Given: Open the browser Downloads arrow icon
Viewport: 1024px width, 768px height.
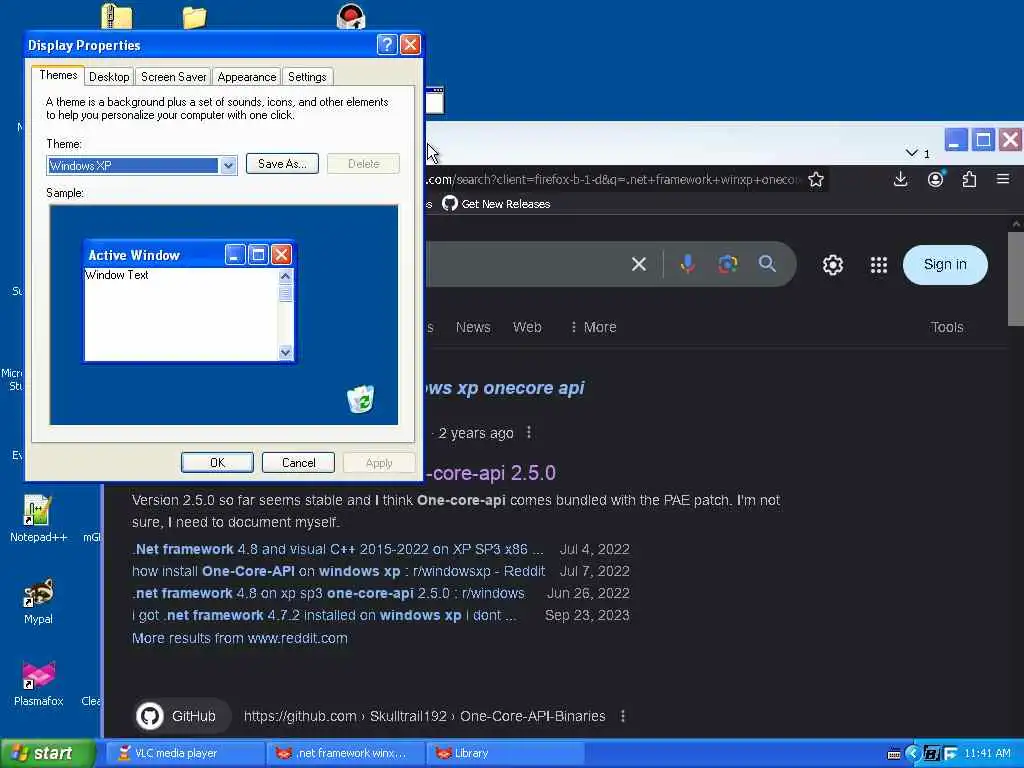Looking at the screenshot, I should pyautogui.click(x=901, y=179).
